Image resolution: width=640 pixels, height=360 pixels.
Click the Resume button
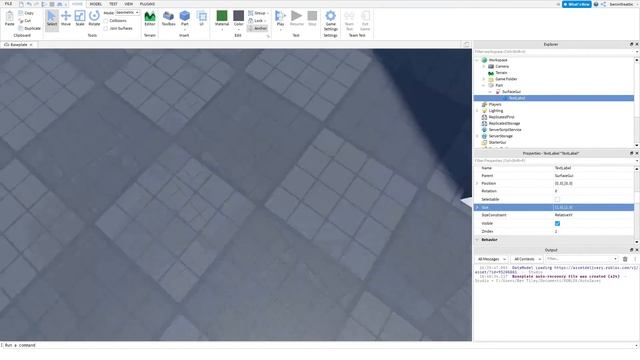coord(297,19)
